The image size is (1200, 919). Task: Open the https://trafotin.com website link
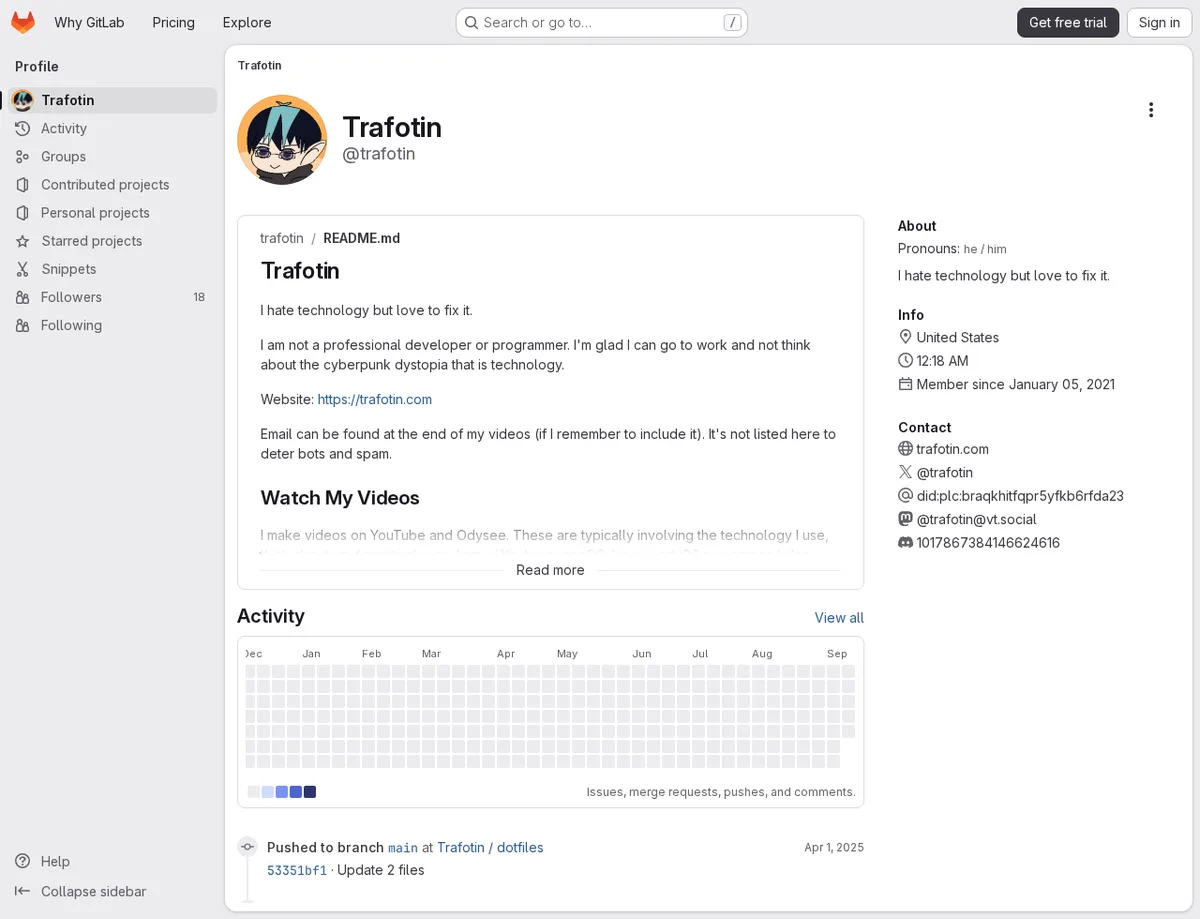click(375, 399)
